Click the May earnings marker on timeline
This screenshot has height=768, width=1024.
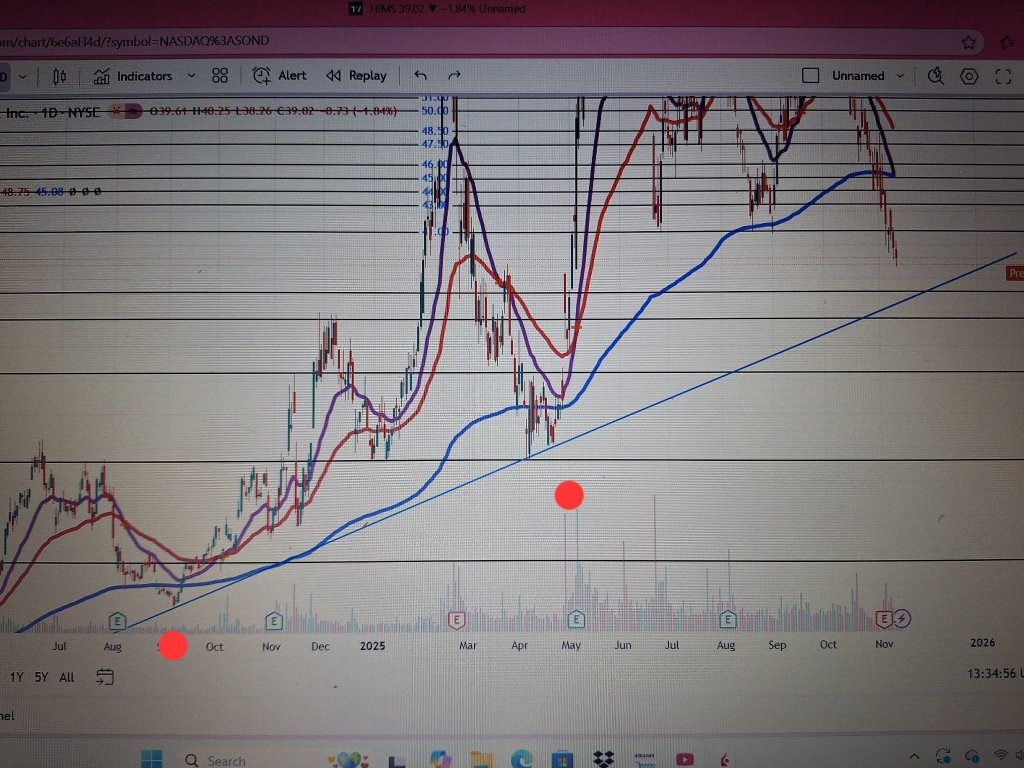pyautogui.click(x=576, y=619)
